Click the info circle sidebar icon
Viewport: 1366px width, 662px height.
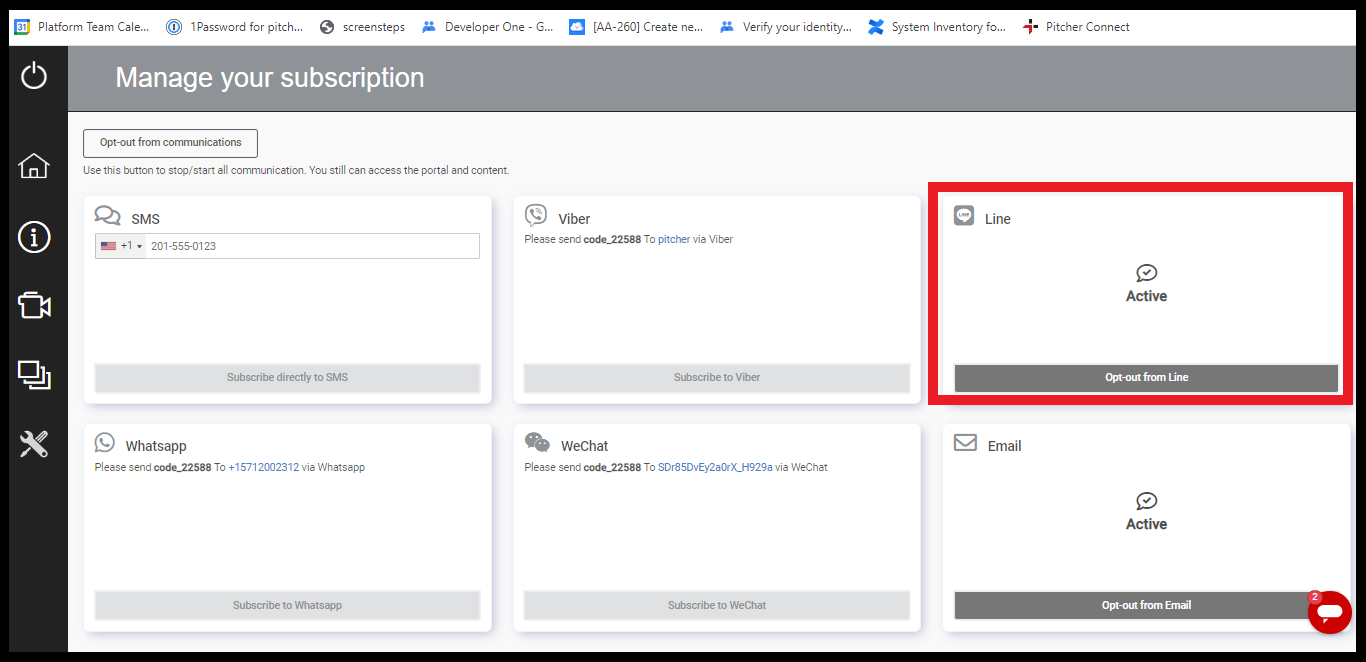coord(34,237)
